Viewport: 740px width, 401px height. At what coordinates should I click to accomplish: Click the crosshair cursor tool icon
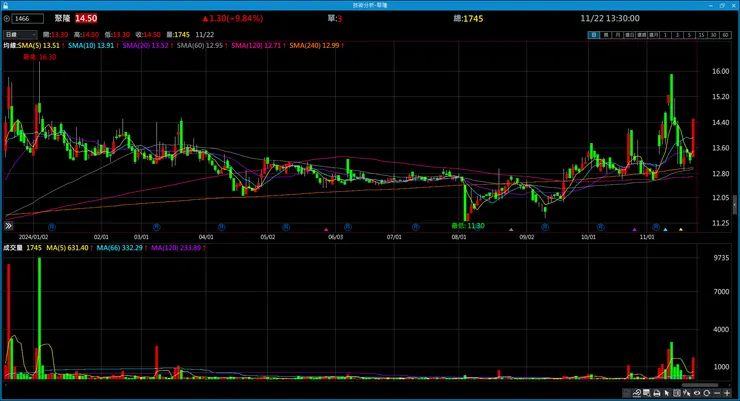(687, 393)
